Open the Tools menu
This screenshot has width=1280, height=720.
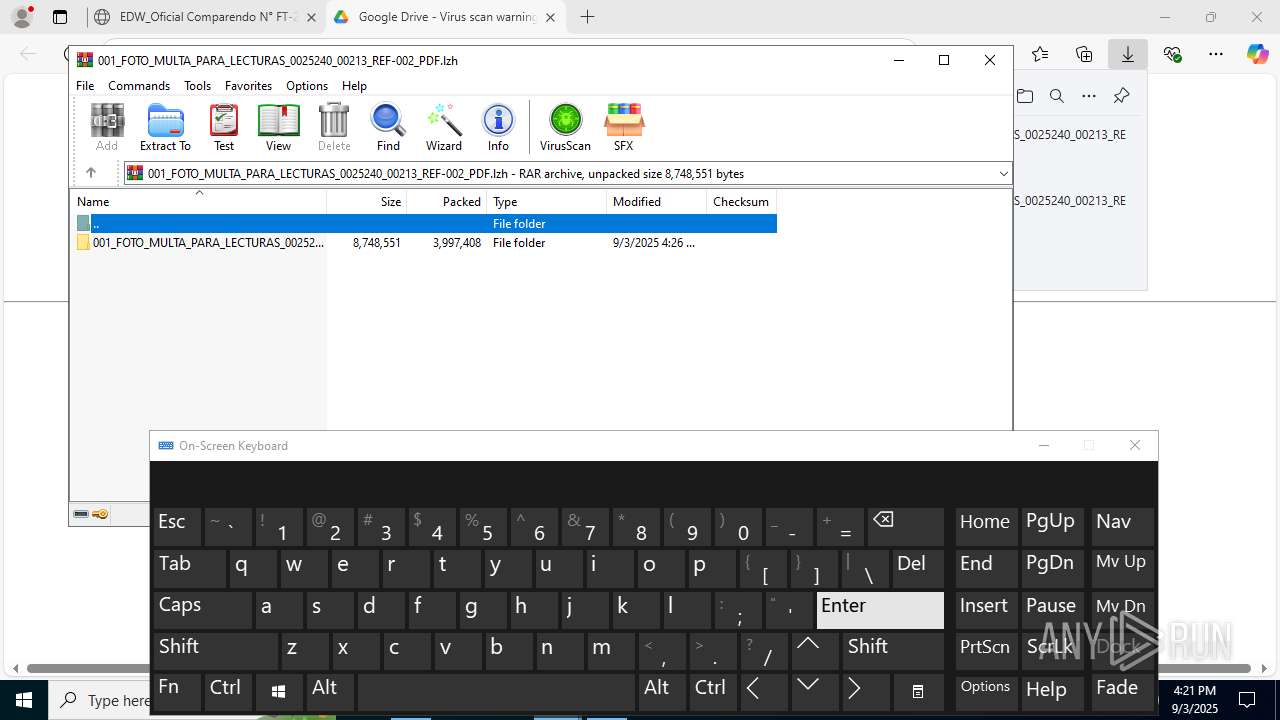click(197, 86)
